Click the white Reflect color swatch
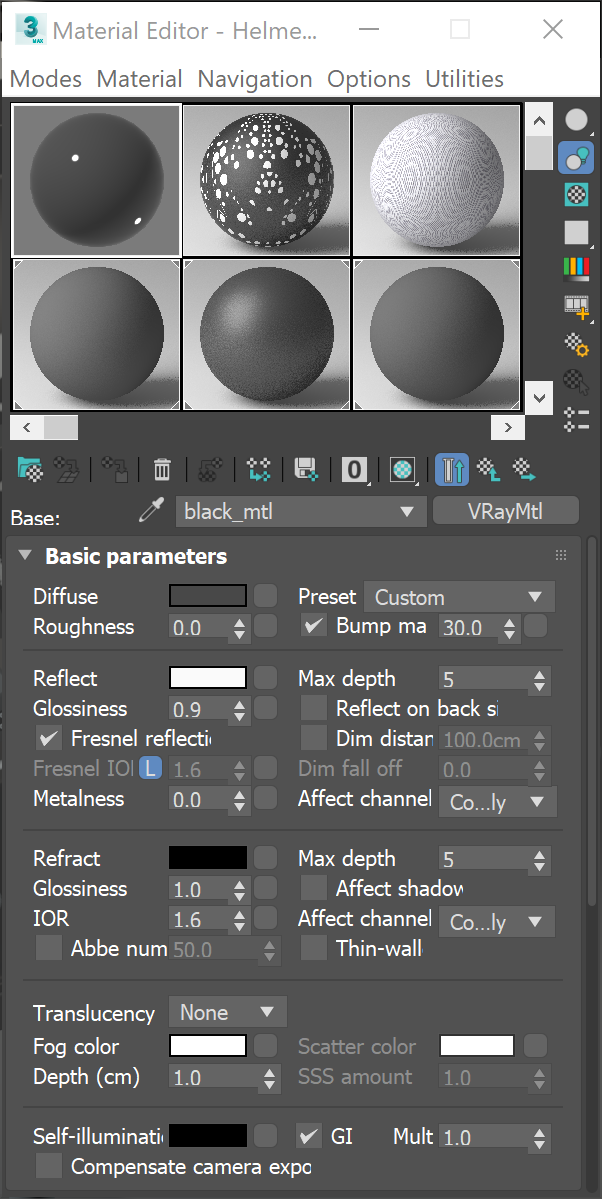 208,678
